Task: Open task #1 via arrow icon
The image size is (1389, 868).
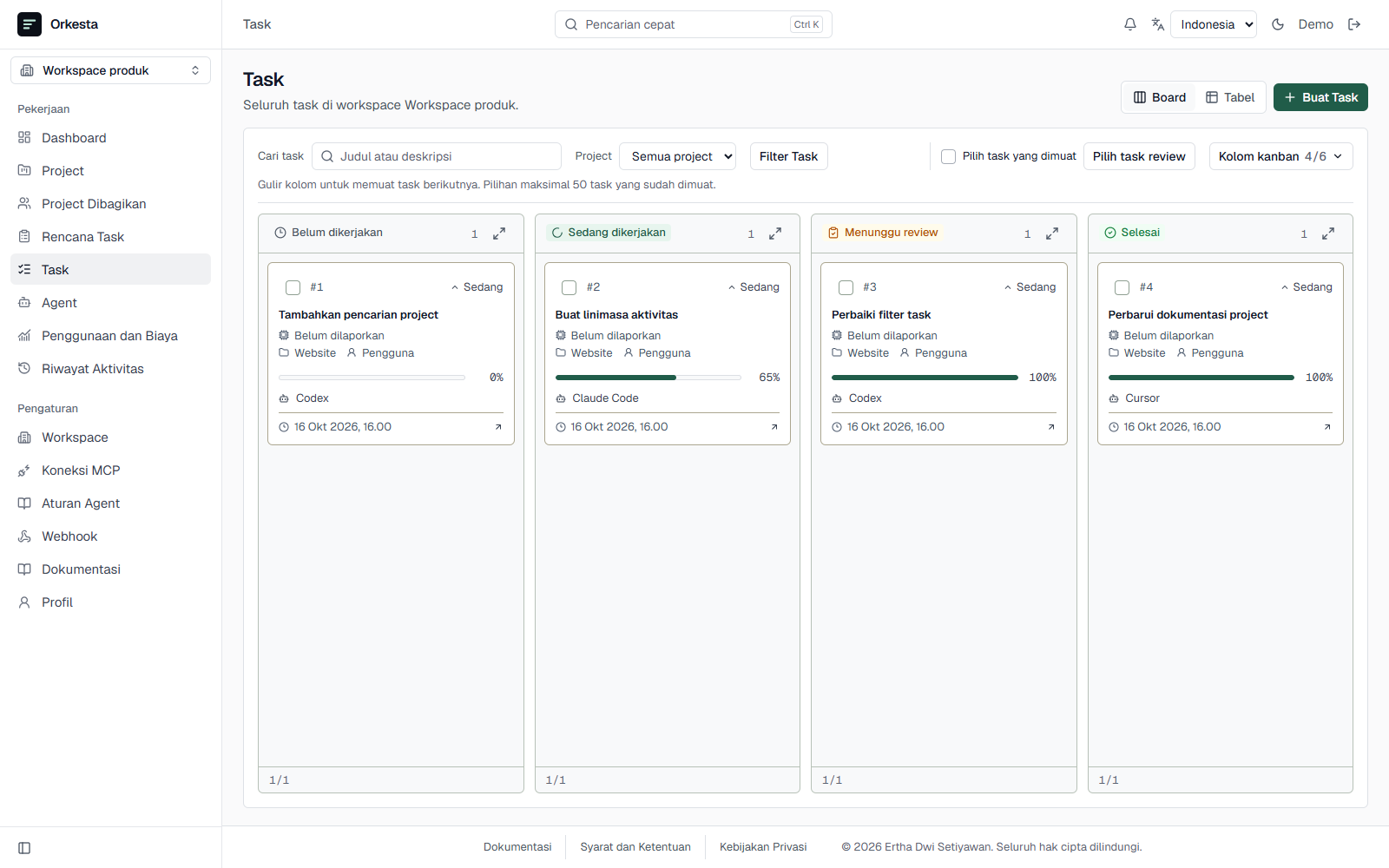Action: tap(498, 427)
